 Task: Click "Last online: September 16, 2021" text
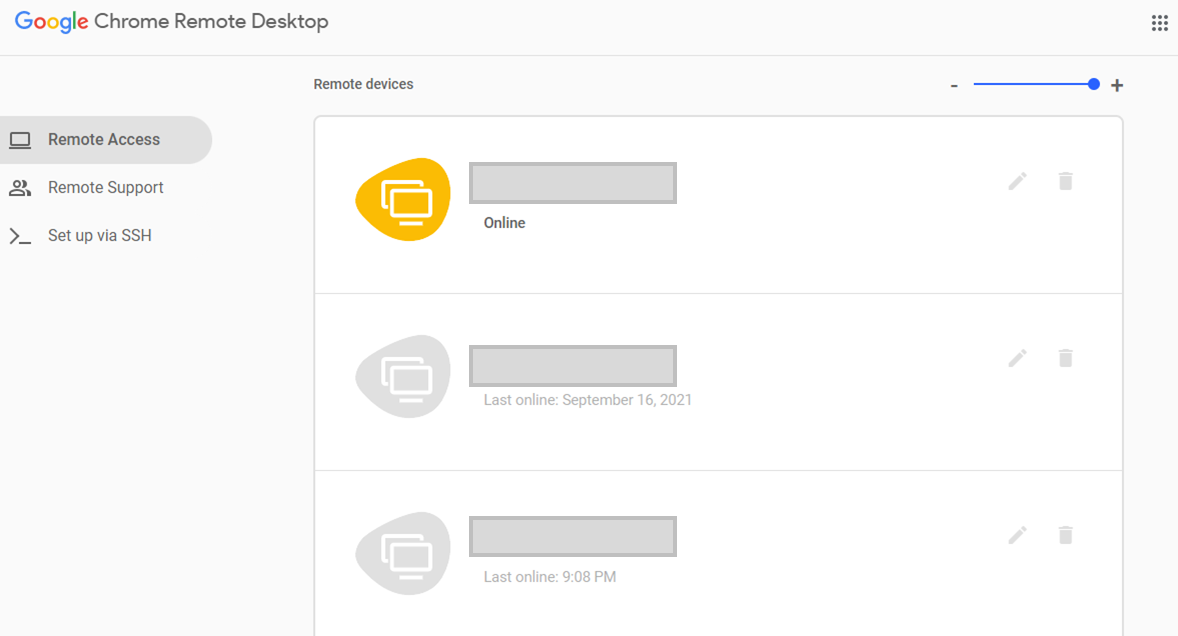587,400
